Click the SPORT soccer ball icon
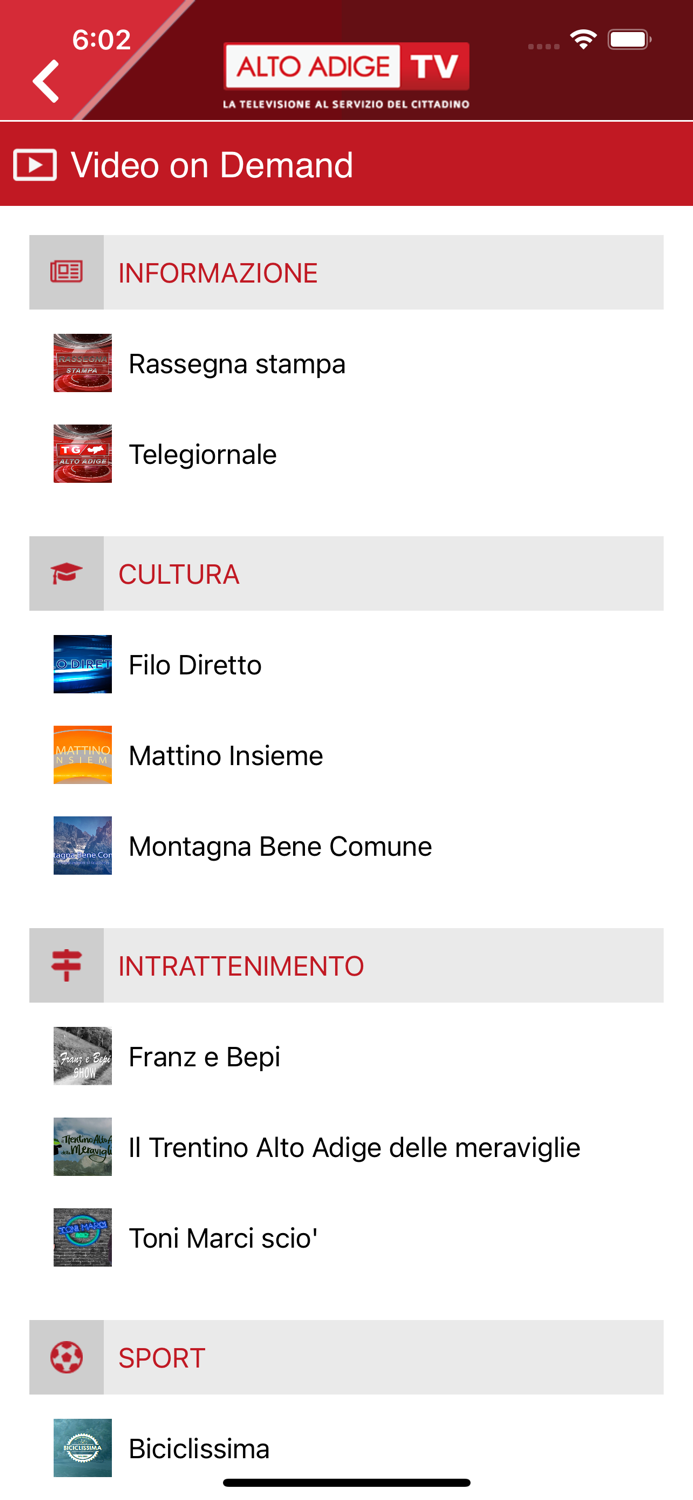This screenshot has width=693, height=1500. click(65, 1357)
